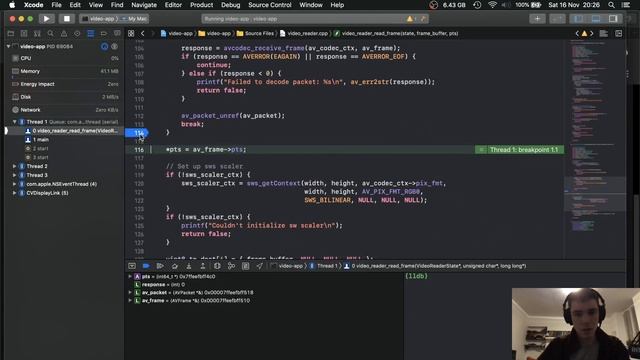Toggle the Inspectors panel visibility button
This screenshot has width=640, height=360.
613,19
